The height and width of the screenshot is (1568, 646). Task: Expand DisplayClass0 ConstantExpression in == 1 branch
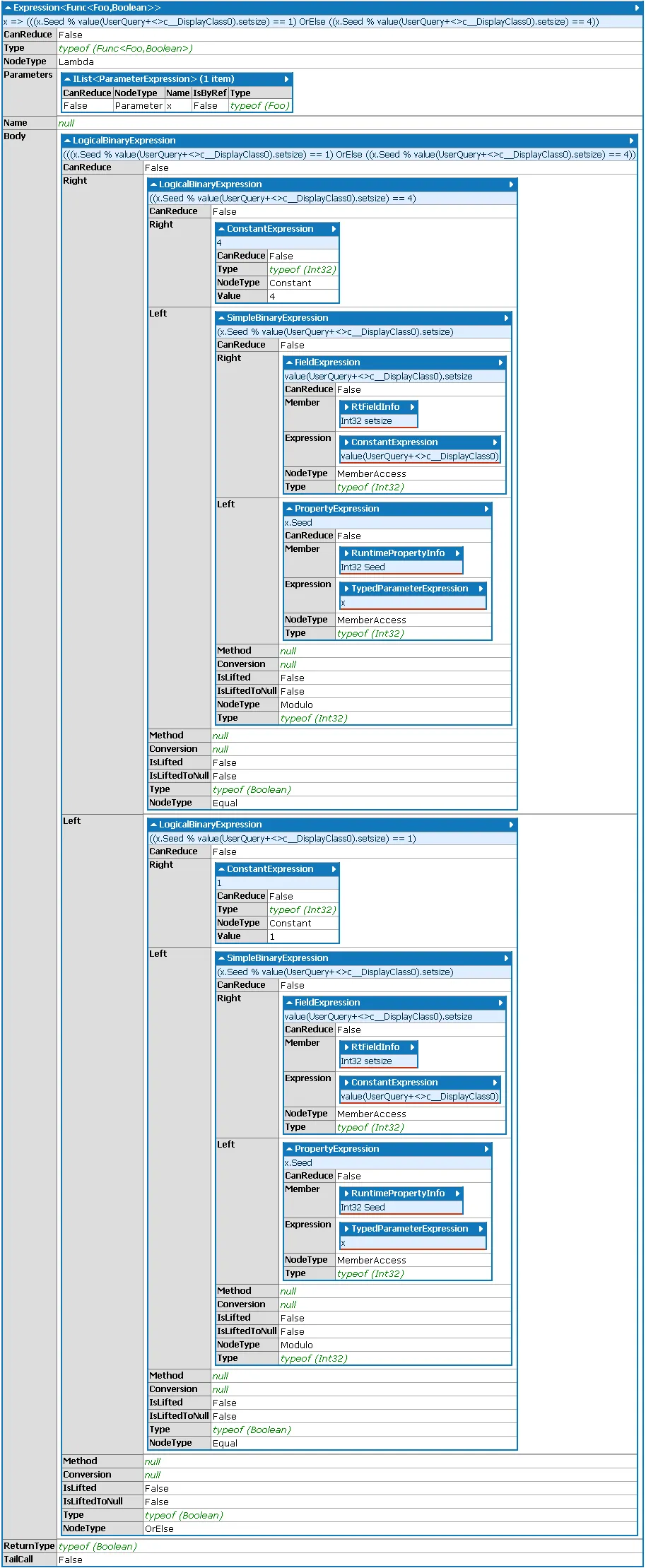click(346, 1083)
